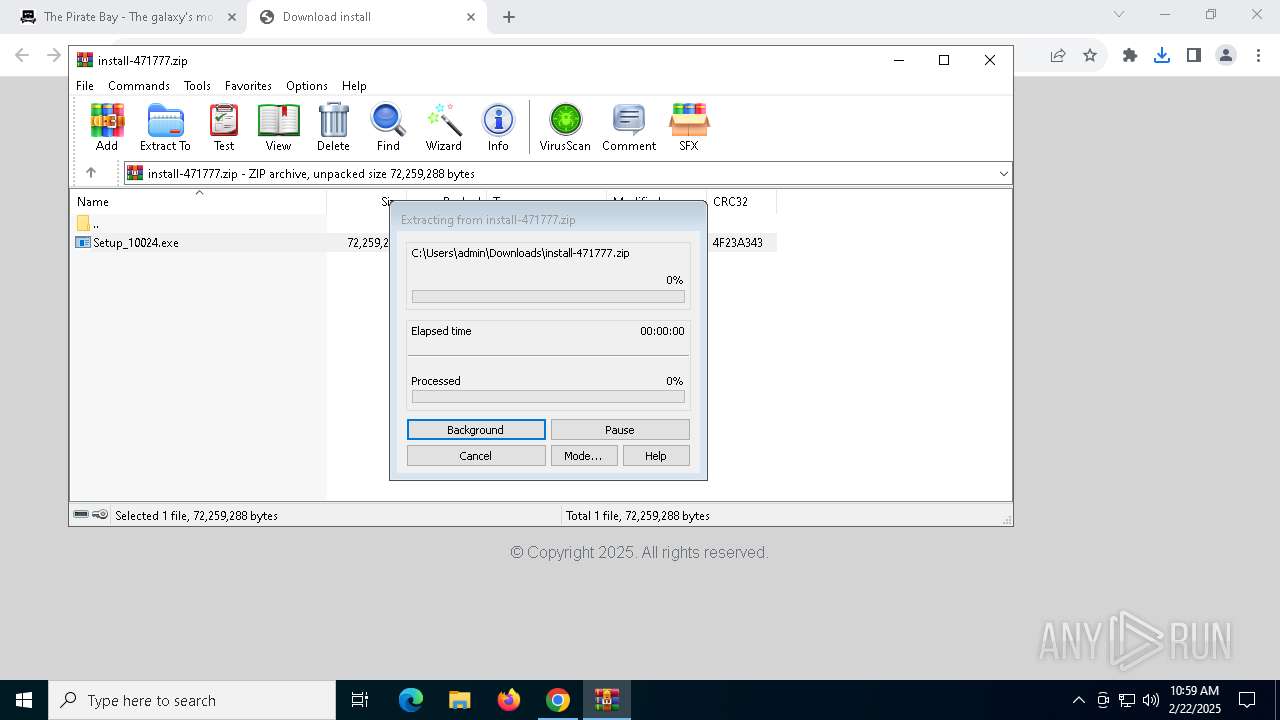This screenshot has height=720, width=1280.
Task: Open the File menu
Action: (x=85, y=86)
